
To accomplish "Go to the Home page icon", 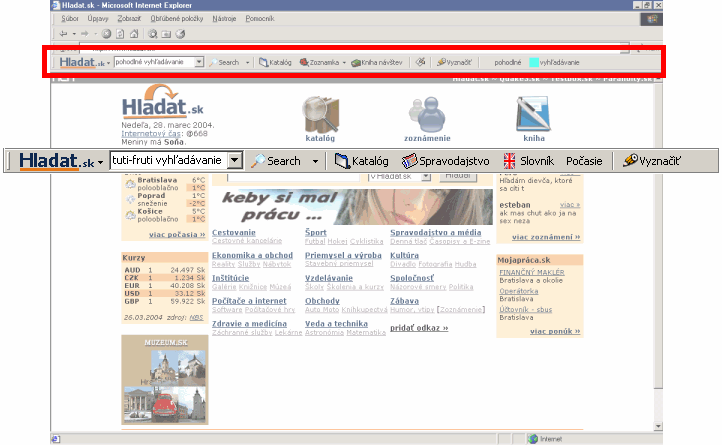I will 134,34.
